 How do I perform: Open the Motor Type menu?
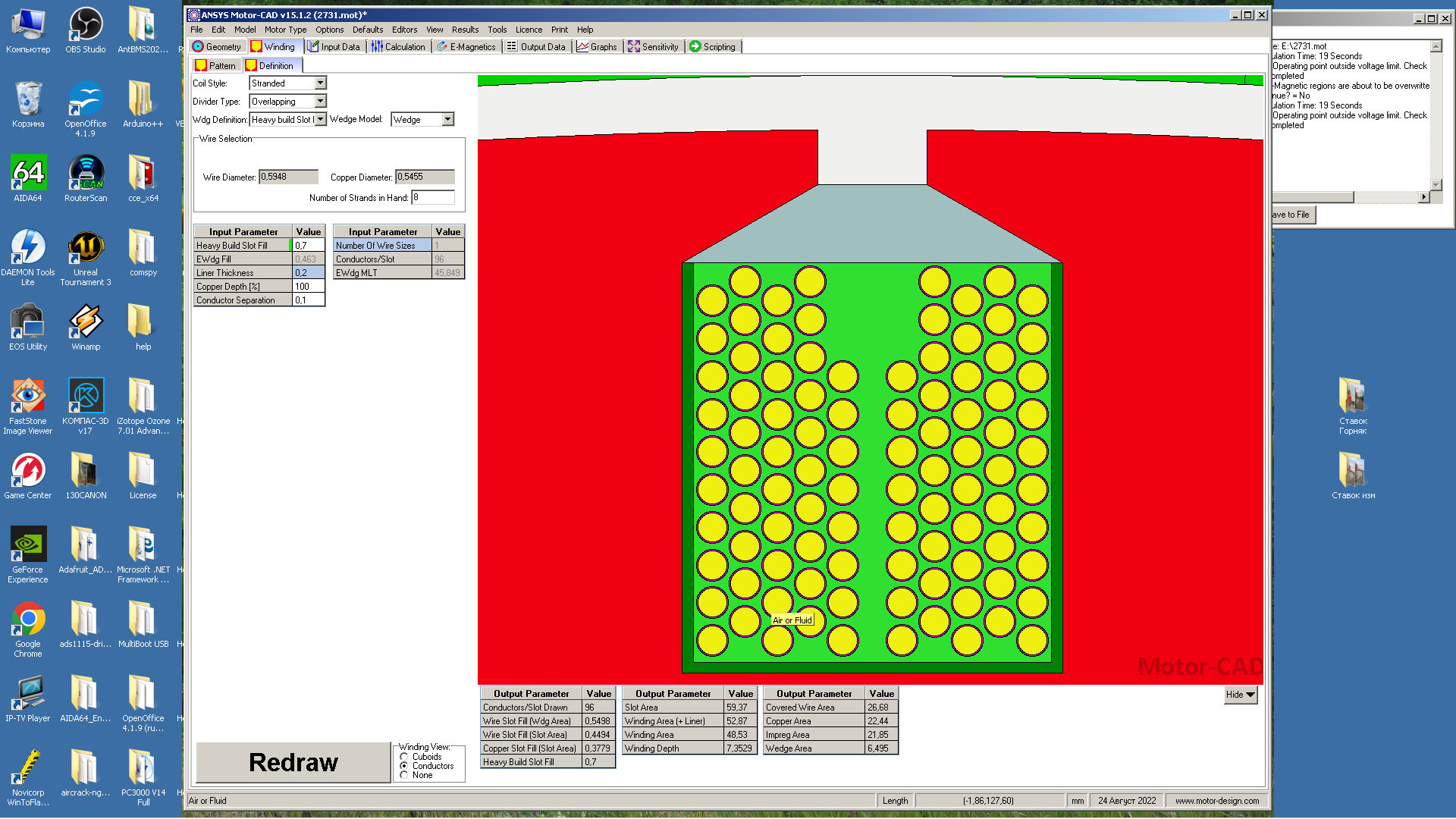(x=285, y=30)
